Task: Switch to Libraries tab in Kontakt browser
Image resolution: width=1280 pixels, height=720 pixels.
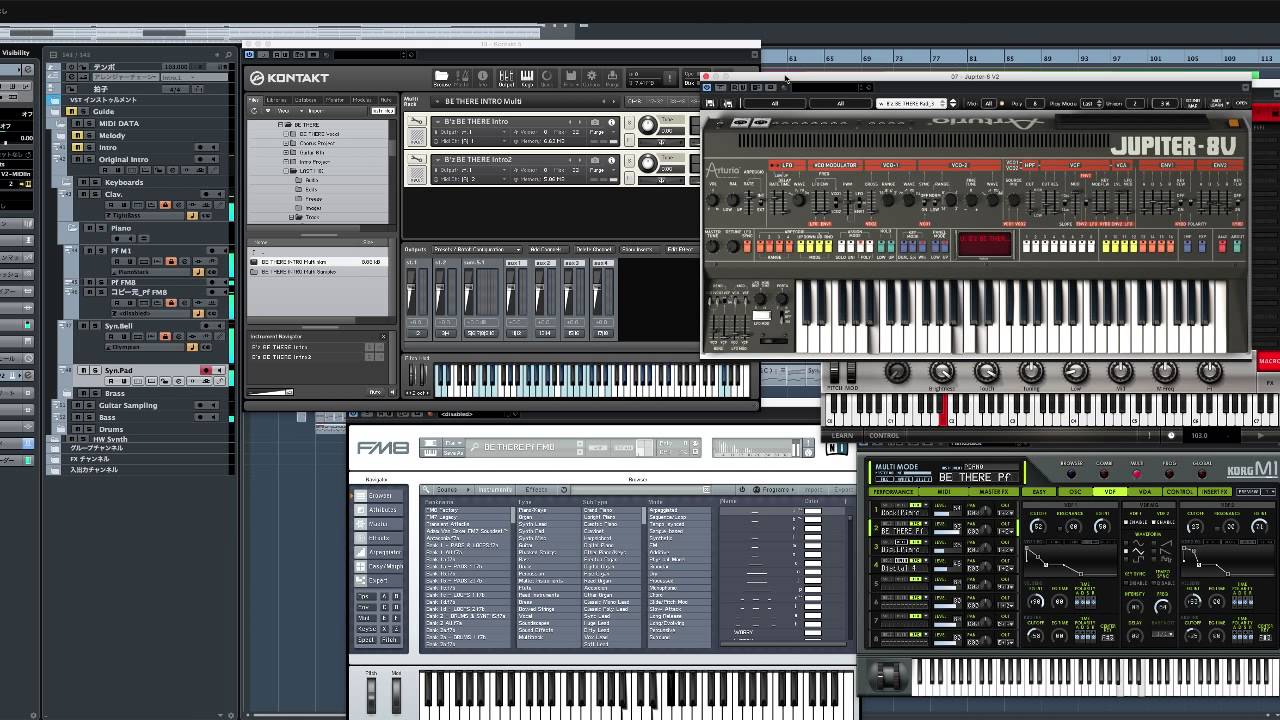Action: (276, 100)
